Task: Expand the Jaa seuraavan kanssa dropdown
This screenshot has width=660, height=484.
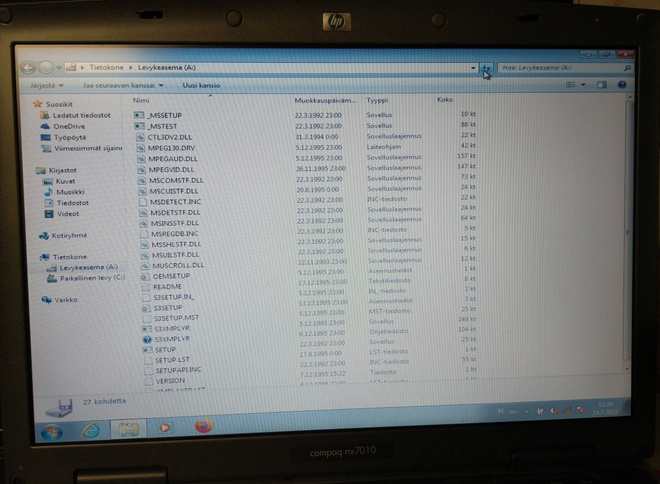Action: click(x=123, y=85)
